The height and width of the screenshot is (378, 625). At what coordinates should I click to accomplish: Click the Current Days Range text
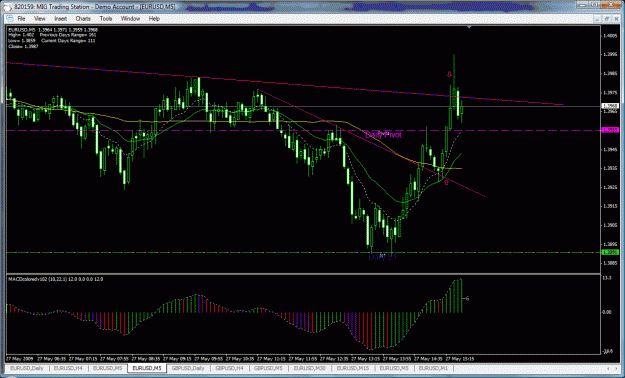coord(68,41)
